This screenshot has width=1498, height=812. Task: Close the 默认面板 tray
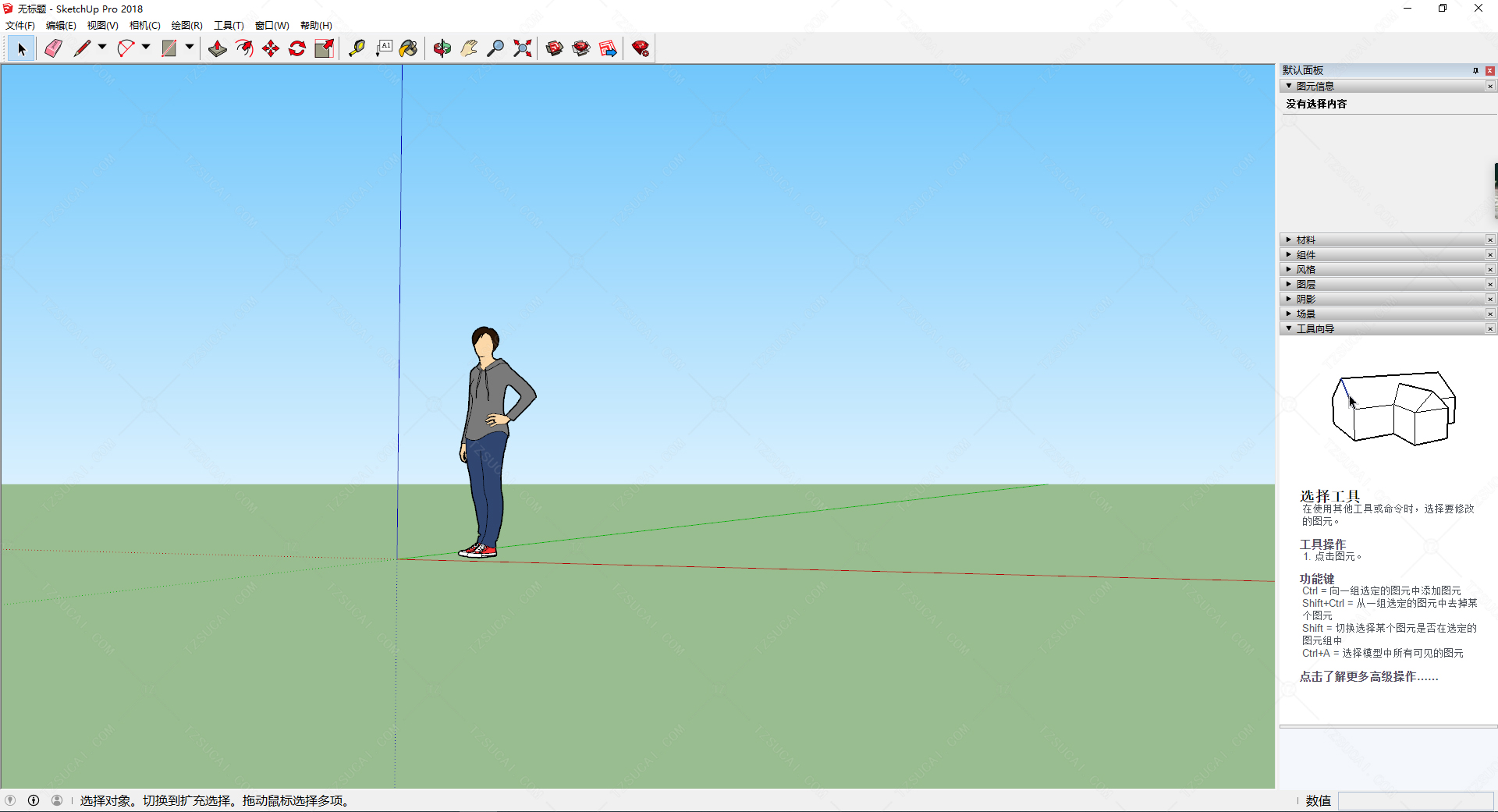tap(1490, 70)
